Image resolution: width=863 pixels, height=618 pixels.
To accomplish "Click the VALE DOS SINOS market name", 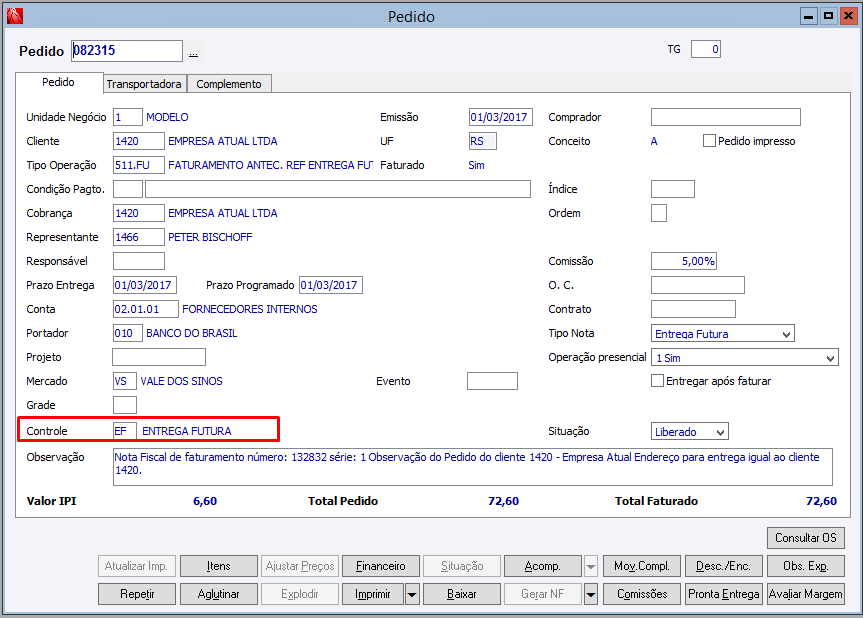I will coord(182,381).
